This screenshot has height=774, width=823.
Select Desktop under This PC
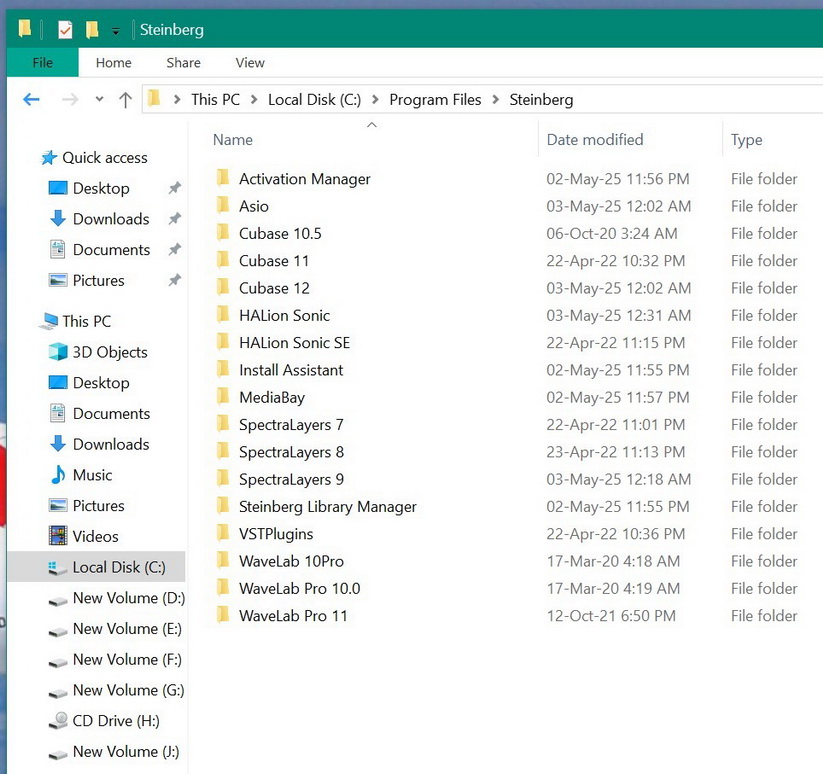[x=101, y=383]
